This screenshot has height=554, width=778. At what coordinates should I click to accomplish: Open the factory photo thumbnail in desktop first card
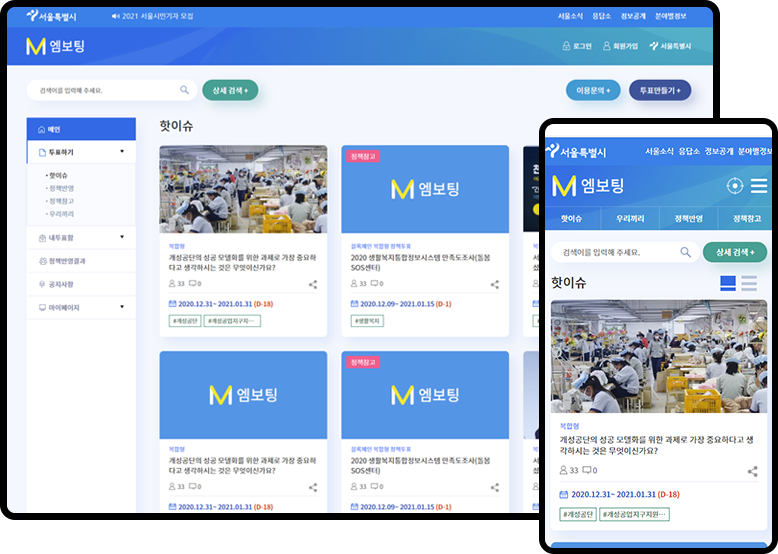click(243, 189)
